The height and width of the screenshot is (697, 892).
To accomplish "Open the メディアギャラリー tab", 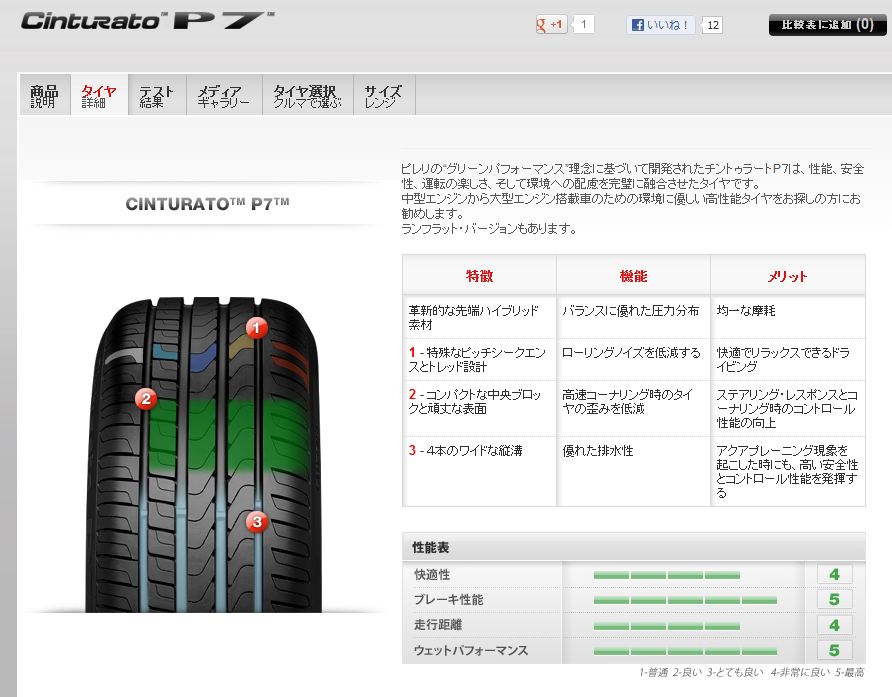I will (224, 96).
